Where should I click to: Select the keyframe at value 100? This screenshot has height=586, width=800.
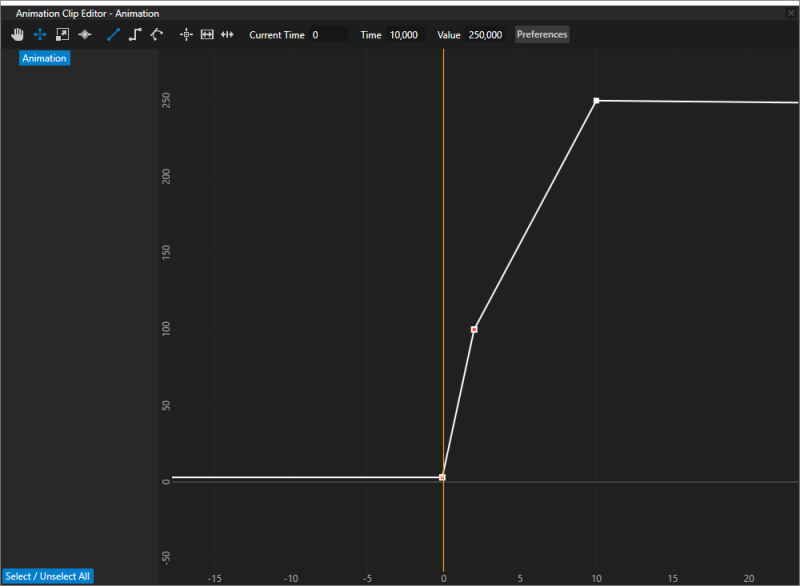pyautogui.click(x=474, y=329)
